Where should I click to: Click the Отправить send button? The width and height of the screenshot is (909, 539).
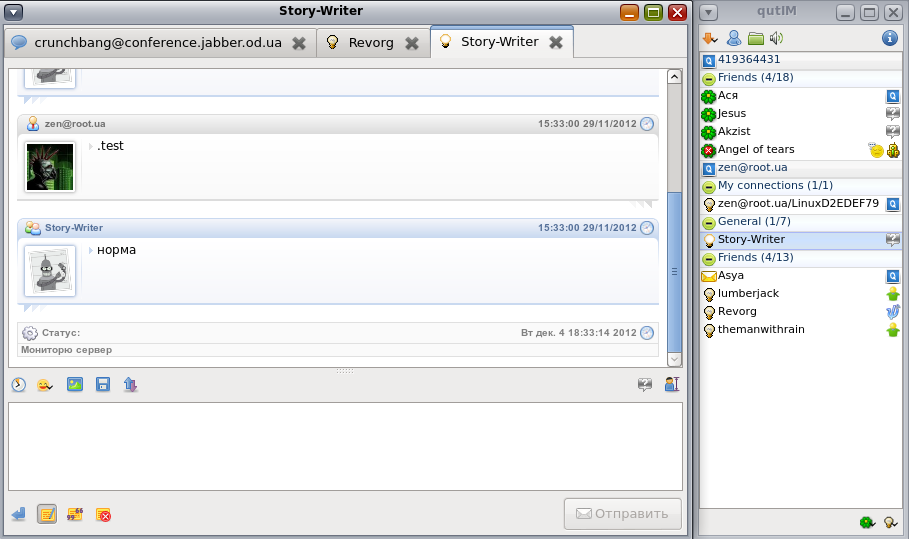click(x=623, y=514)
